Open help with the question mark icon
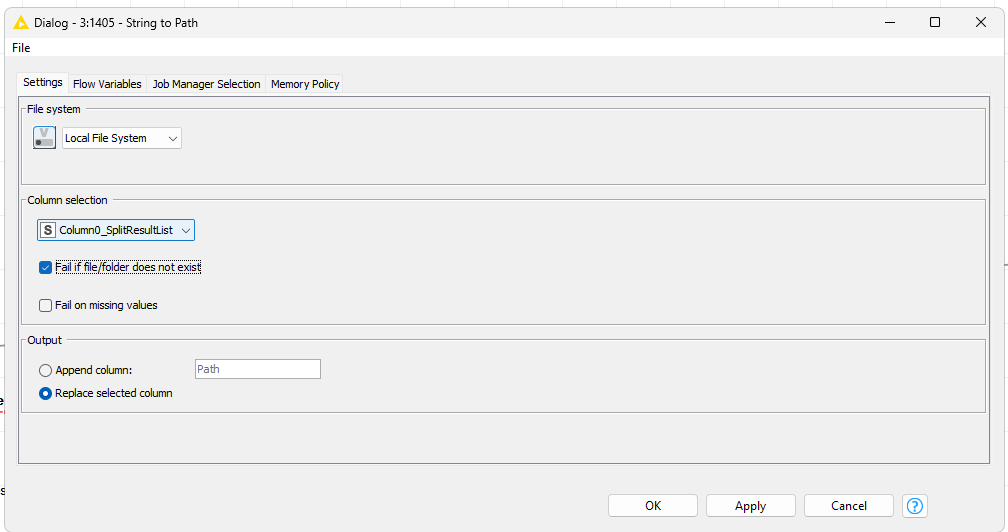This screenshot has width=1008, height=532. (x=914, y=506)
